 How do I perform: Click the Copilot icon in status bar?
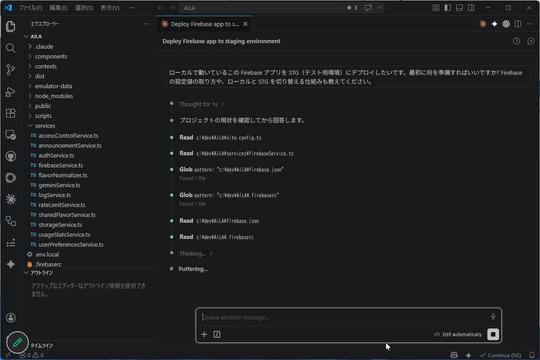[x=454, y=355]
